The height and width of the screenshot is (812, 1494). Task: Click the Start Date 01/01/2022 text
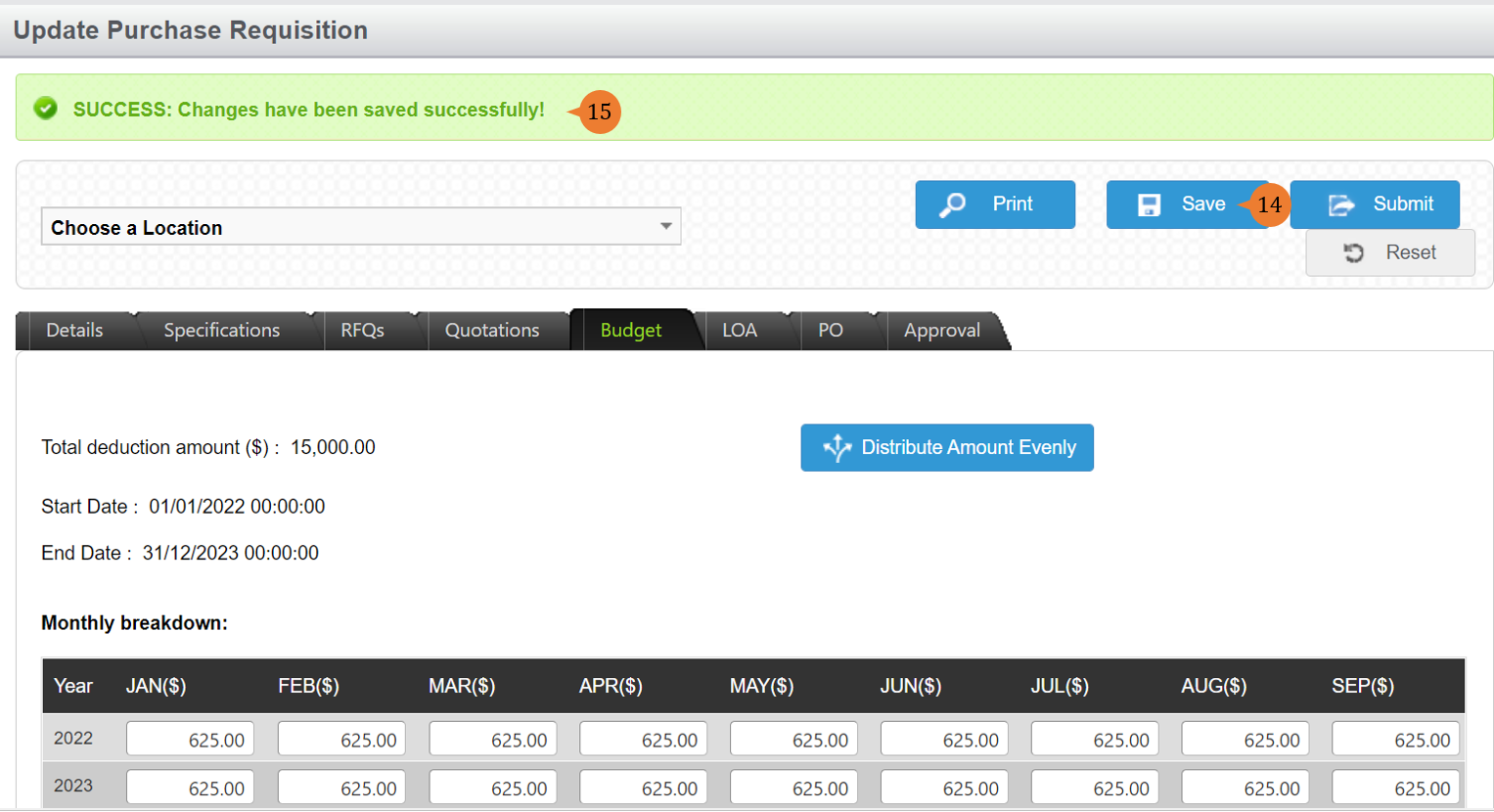(x=183, y=507)
